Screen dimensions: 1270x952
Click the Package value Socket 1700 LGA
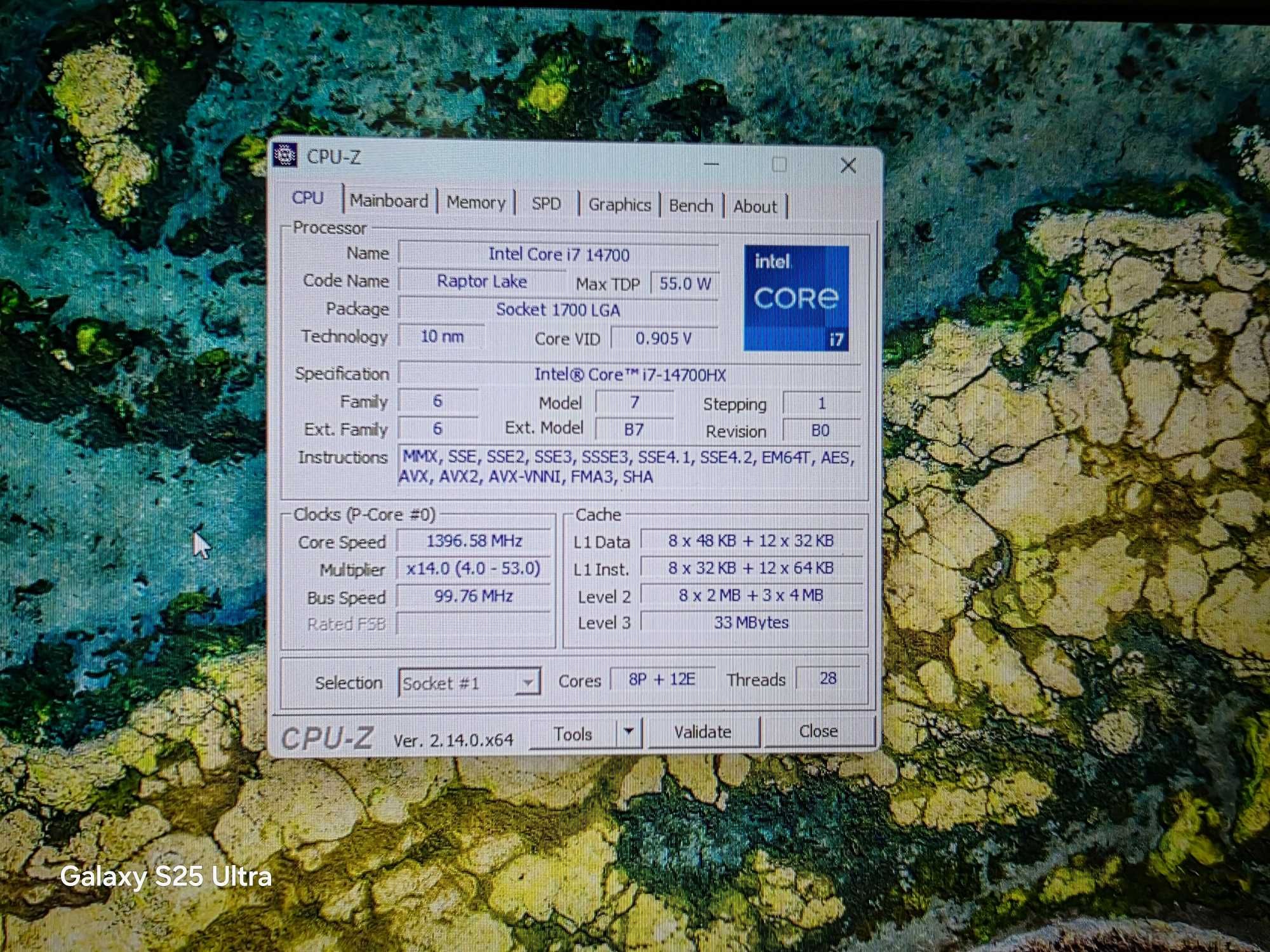558,310
